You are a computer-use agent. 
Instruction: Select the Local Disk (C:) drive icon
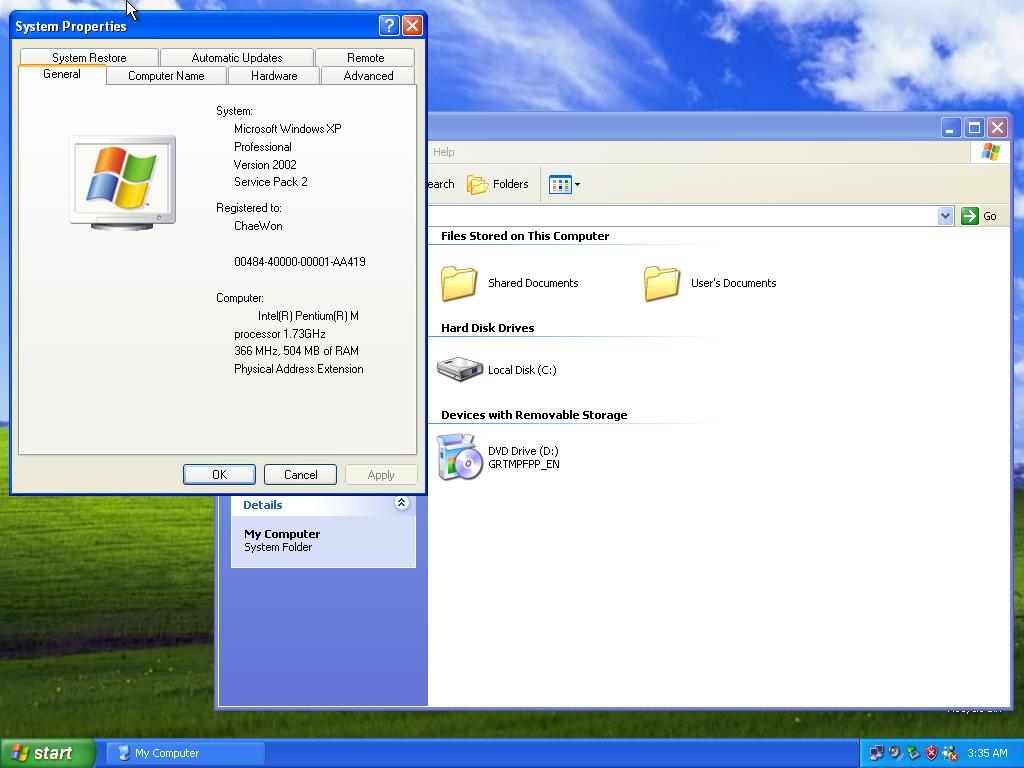pos(460,369)
